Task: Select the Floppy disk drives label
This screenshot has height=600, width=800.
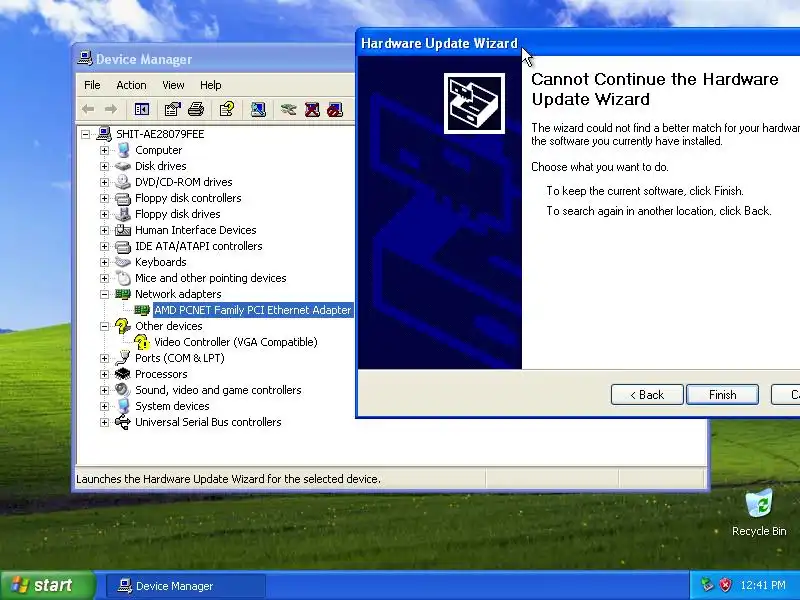Action: click(x=178, y=214)
